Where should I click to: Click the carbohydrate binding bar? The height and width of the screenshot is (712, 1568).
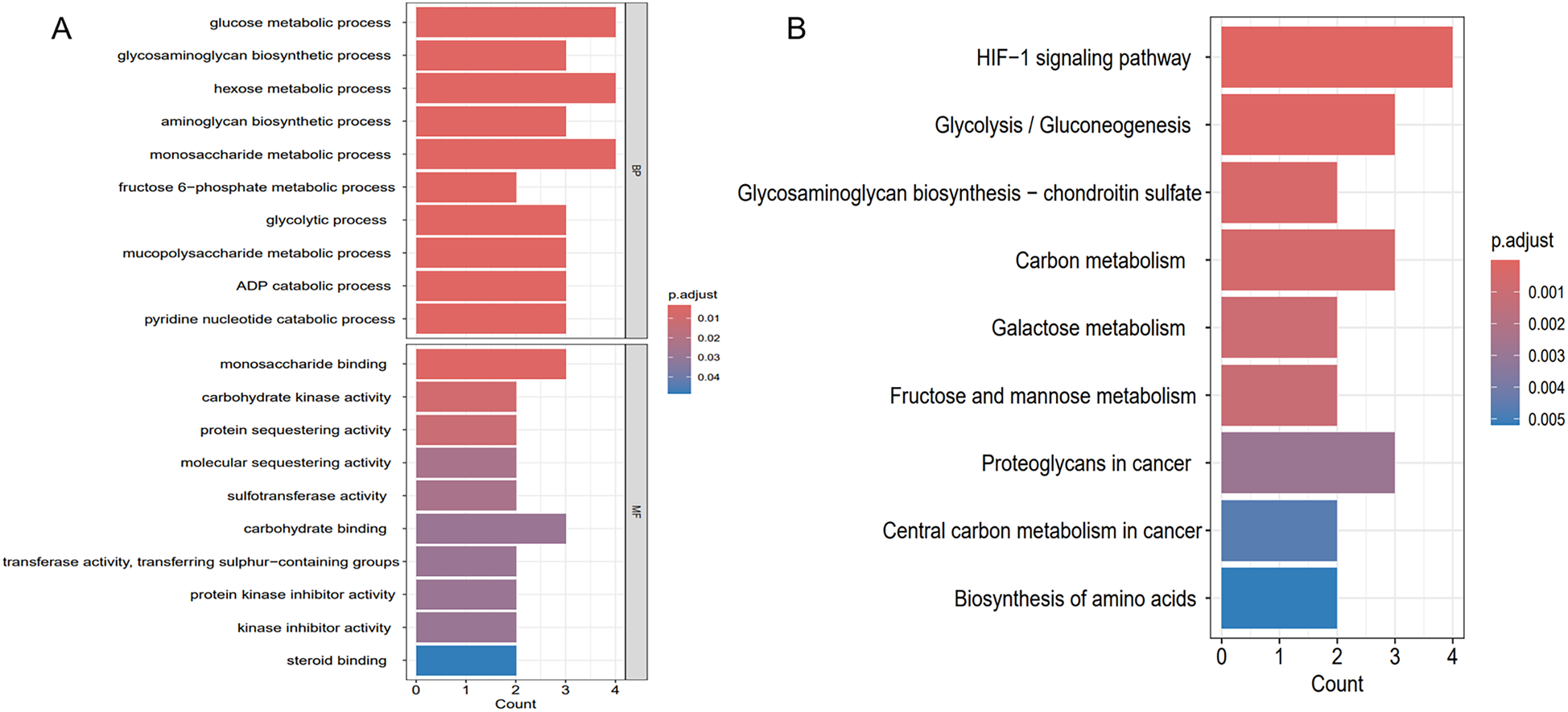point(491,529)
